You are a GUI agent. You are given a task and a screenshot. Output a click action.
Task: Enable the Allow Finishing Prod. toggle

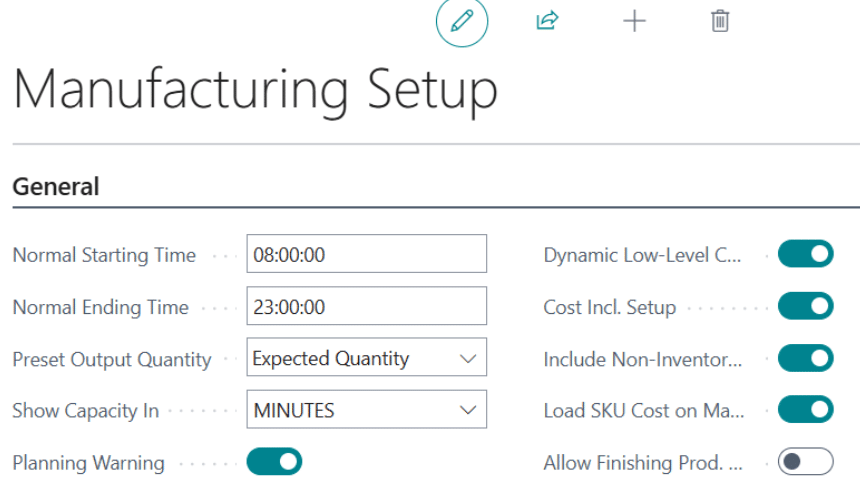pyautogui.click(x=805, y=462)
